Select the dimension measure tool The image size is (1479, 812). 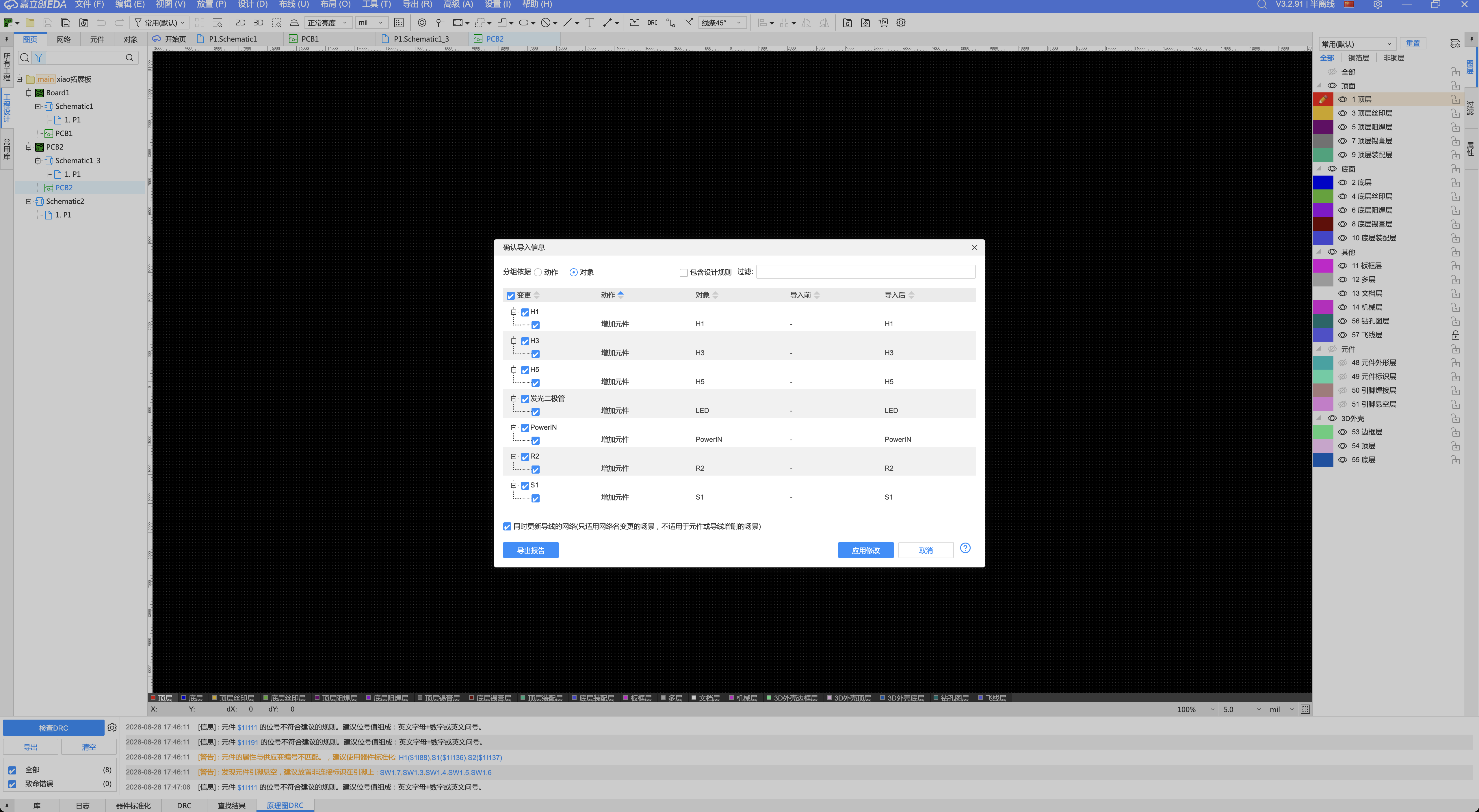[x=607, y=23]
